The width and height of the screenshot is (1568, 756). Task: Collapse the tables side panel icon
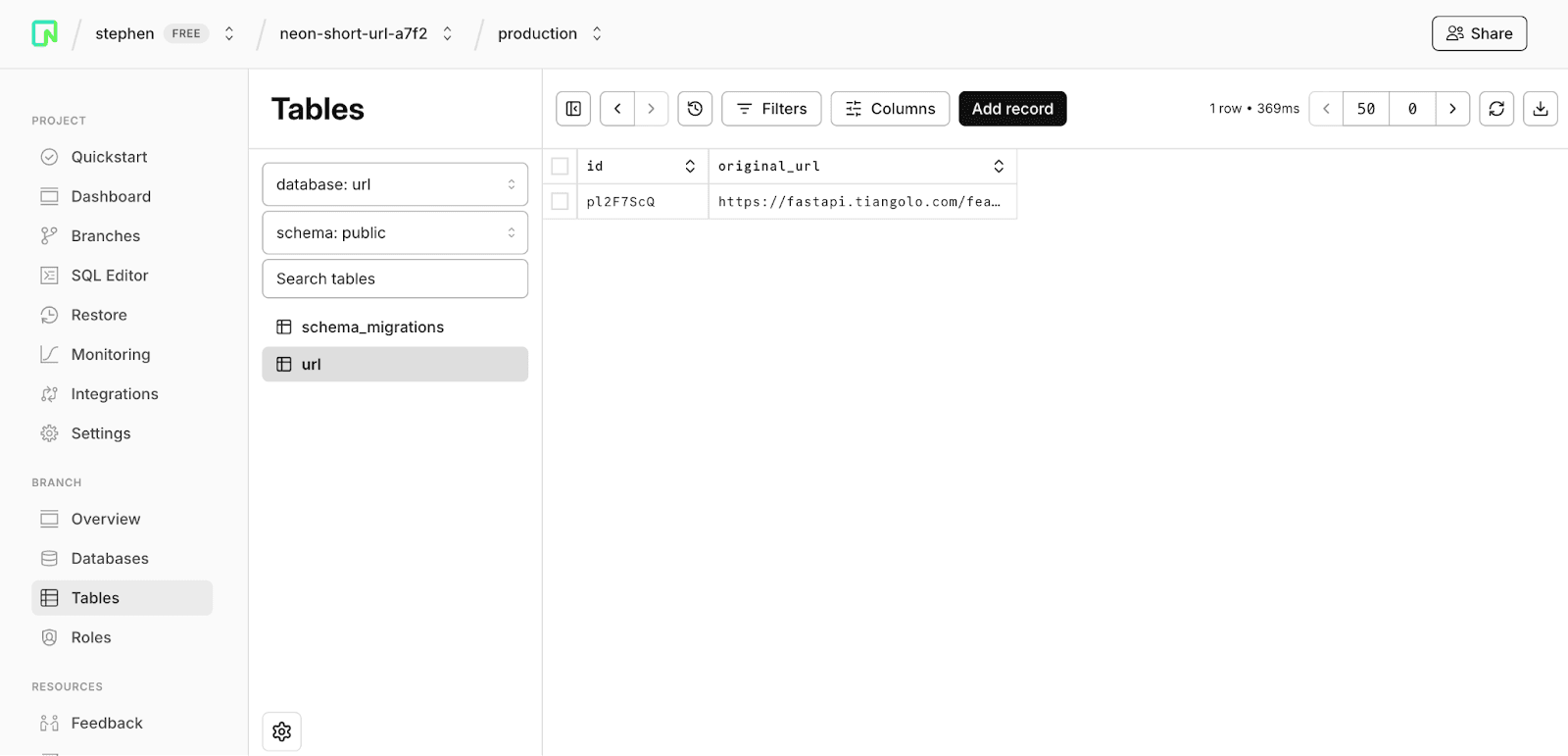[573, 109]
